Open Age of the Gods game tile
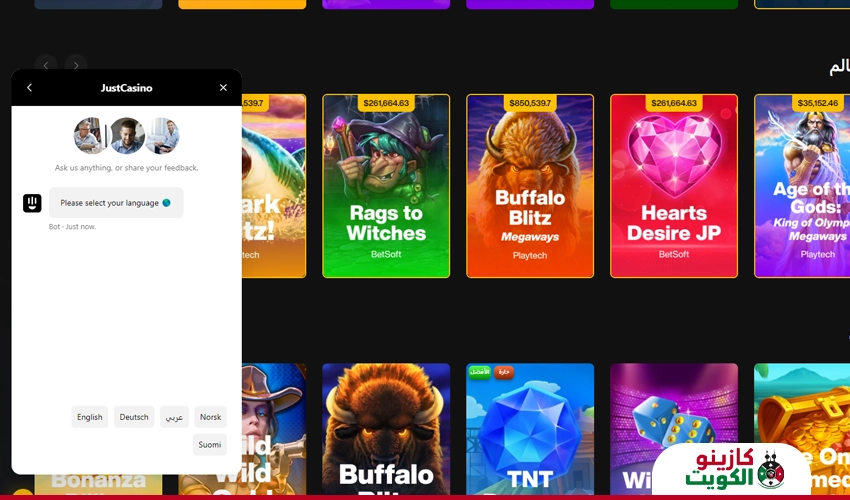850x500 pixels. click(802, 190)
